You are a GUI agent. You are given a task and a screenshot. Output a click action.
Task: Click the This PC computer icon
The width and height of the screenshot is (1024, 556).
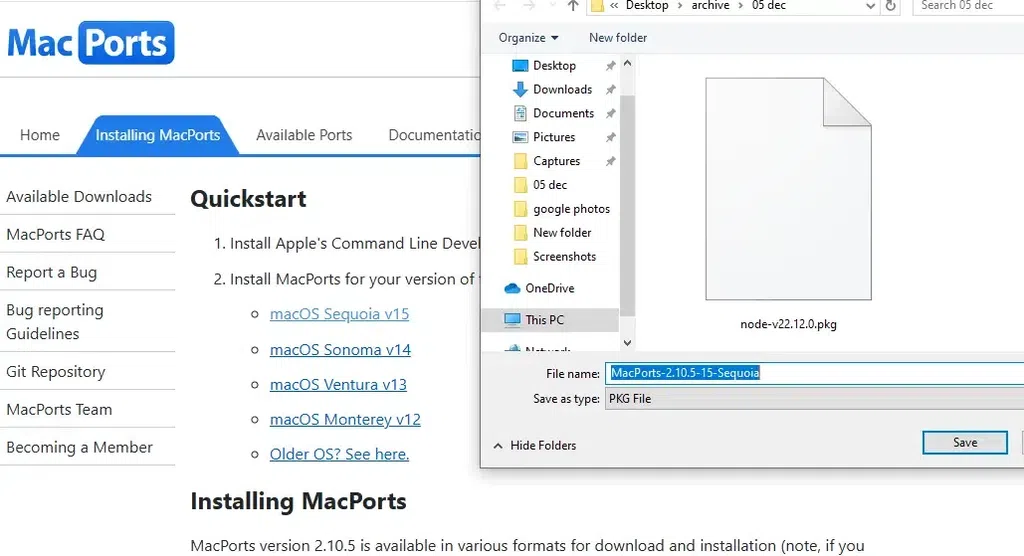[513, 319]
